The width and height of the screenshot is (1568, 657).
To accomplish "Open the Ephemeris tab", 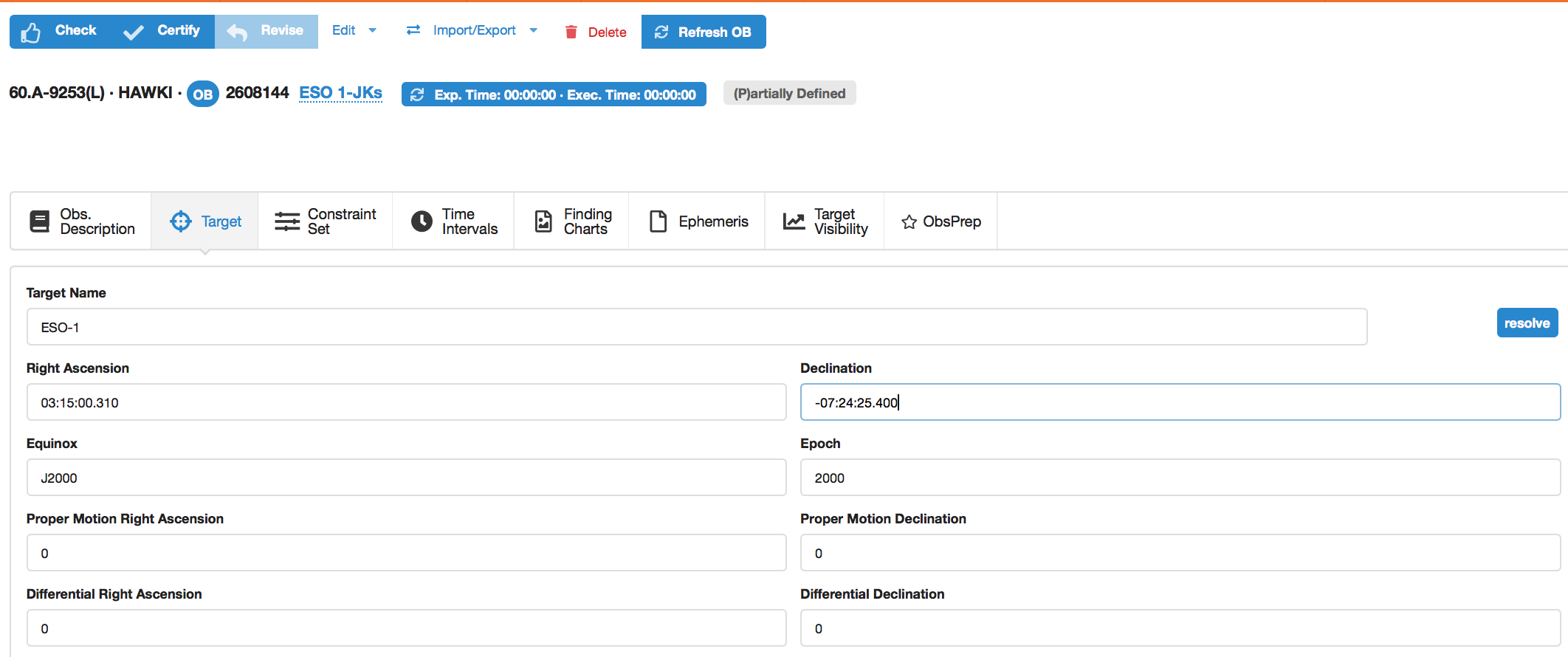I will pyautogui.click(x=698, y=221).
